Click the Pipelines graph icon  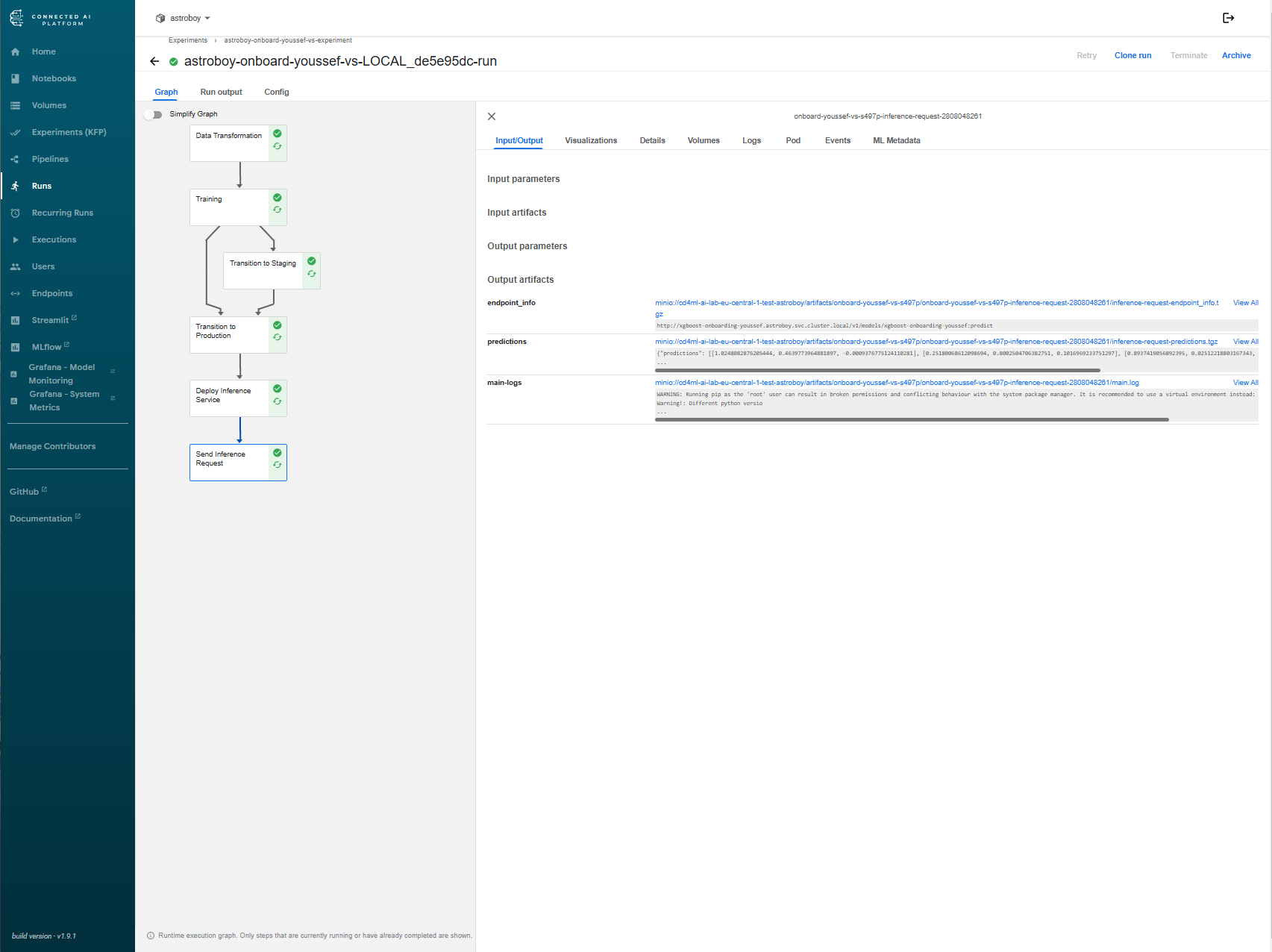15,159
